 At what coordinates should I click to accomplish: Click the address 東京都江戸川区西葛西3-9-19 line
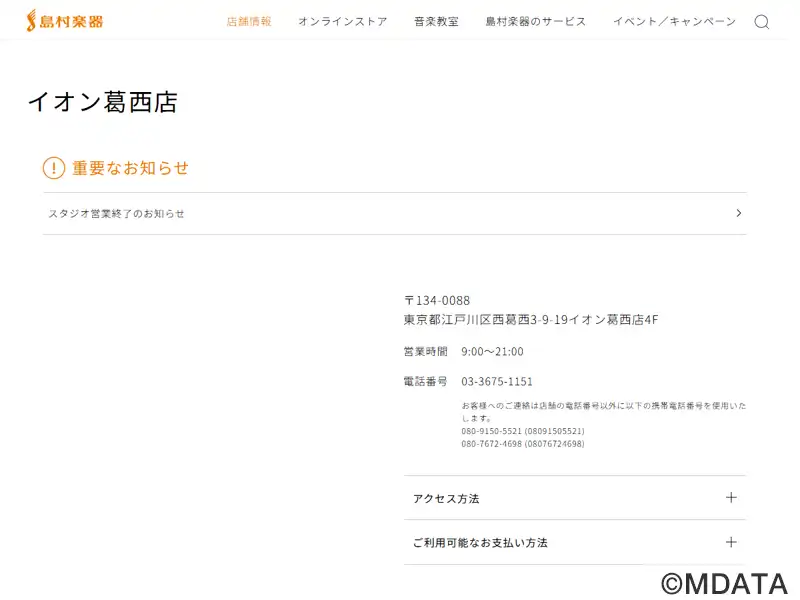(531, 320)
